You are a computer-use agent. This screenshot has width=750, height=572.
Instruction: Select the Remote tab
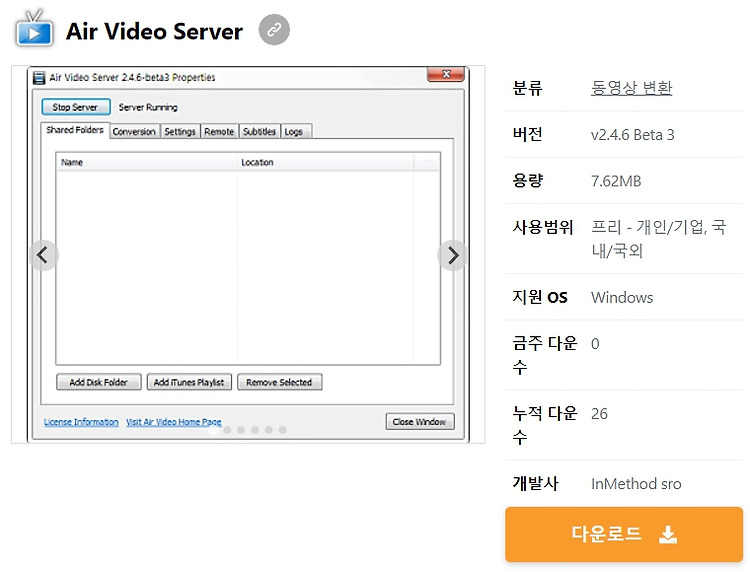(x=219, y=132)
